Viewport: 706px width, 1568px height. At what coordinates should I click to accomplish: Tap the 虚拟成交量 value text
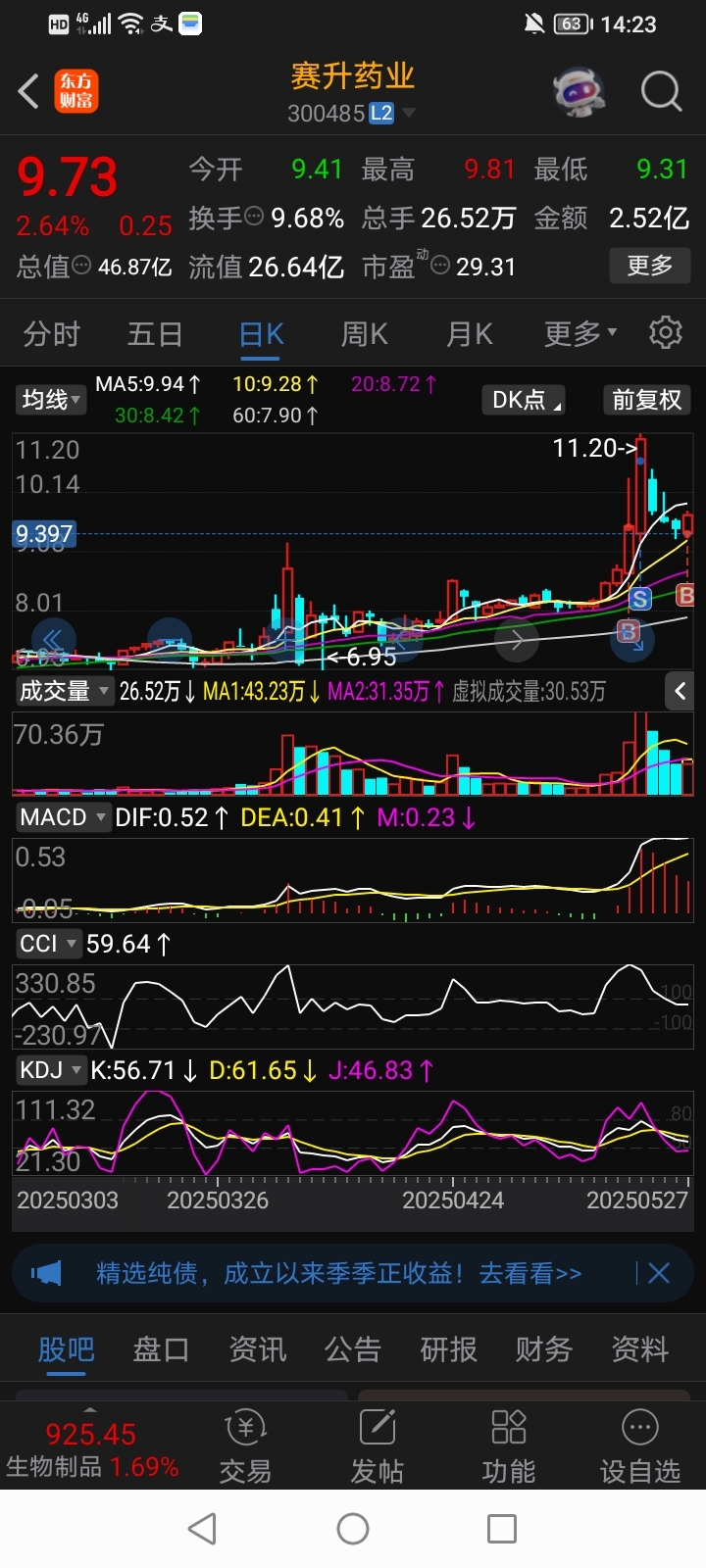(x=529, y=692)
